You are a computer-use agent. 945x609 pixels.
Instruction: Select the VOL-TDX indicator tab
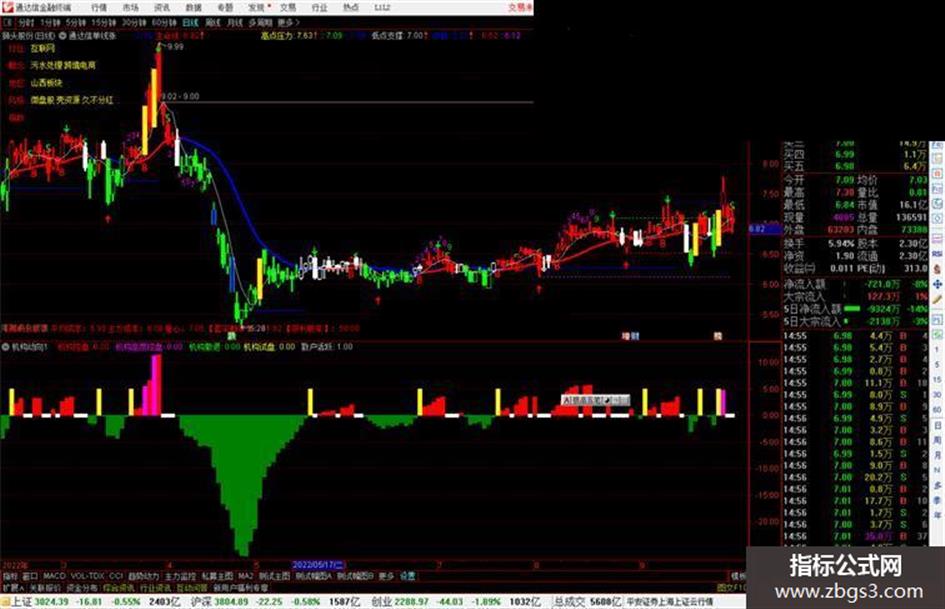pos(87,576)
